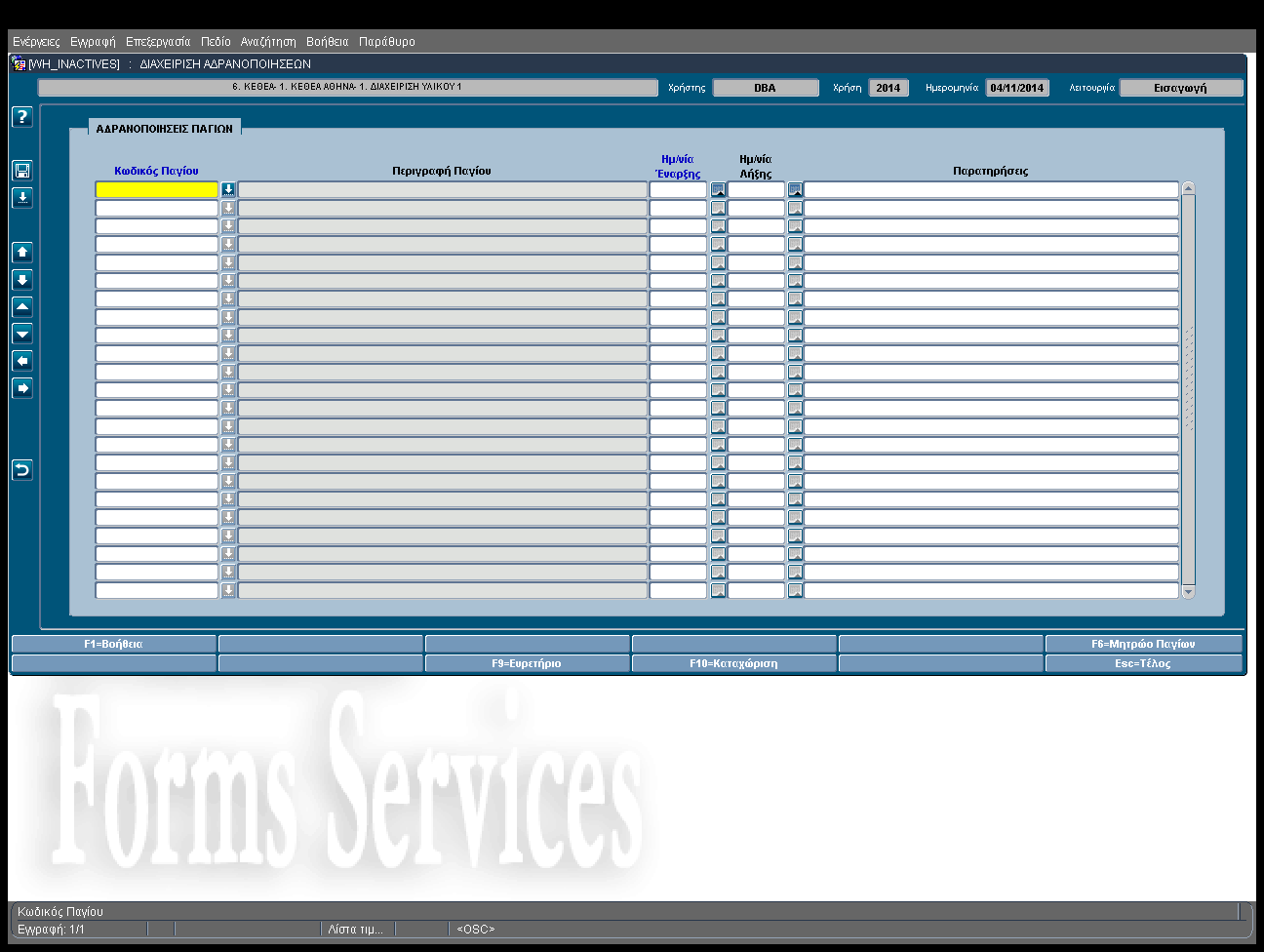Open the Βοήθεια menu
Image resolution: width=1264 pixels, height=952 pixels.
[327, 42]
